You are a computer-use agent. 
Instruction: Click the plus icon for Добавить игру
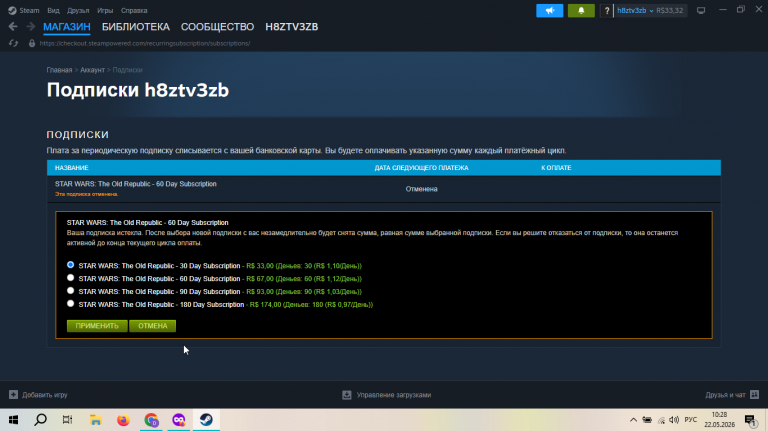coord(13,394)
